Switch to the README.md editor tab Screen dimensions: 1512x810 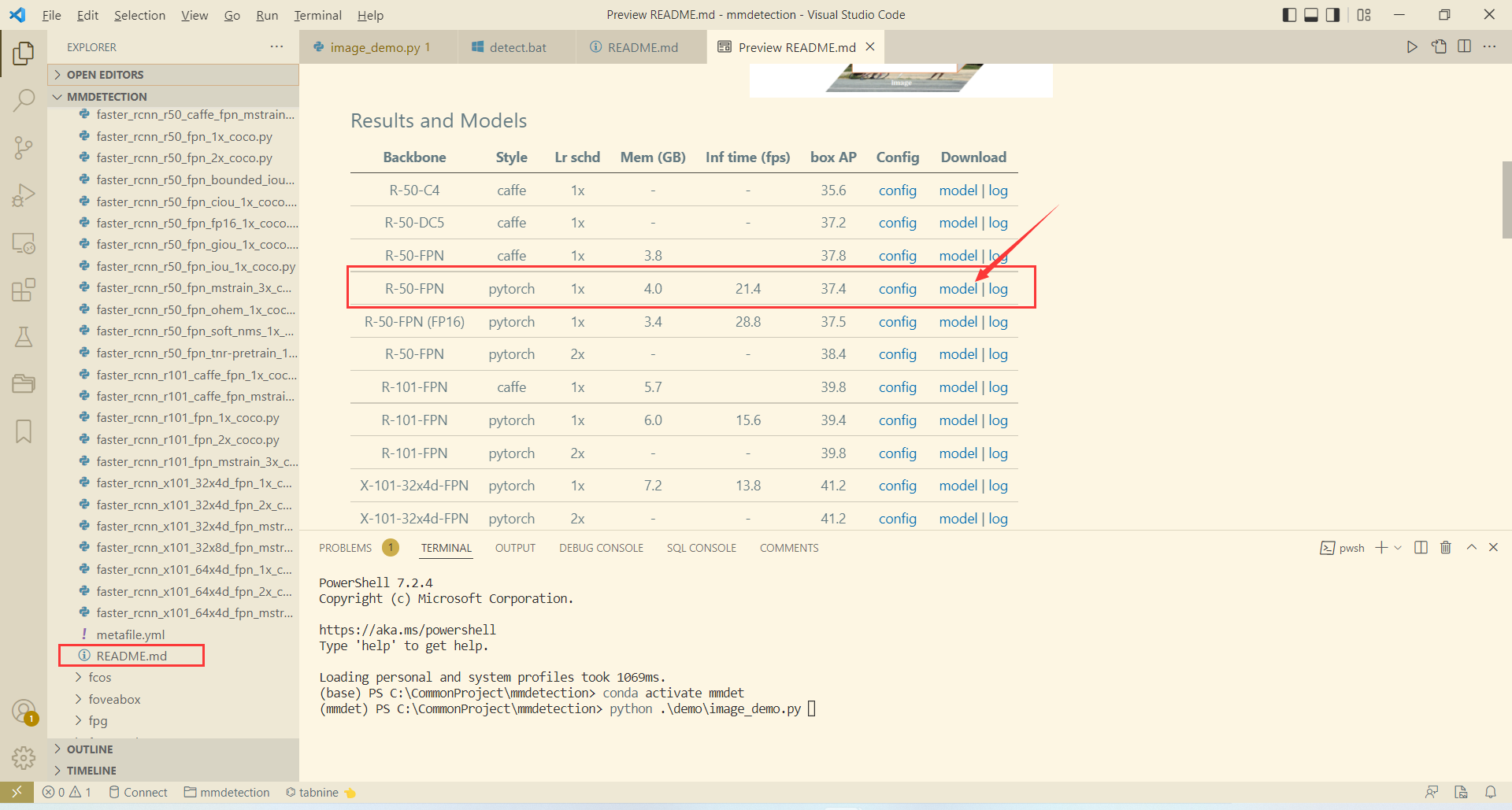643,47
